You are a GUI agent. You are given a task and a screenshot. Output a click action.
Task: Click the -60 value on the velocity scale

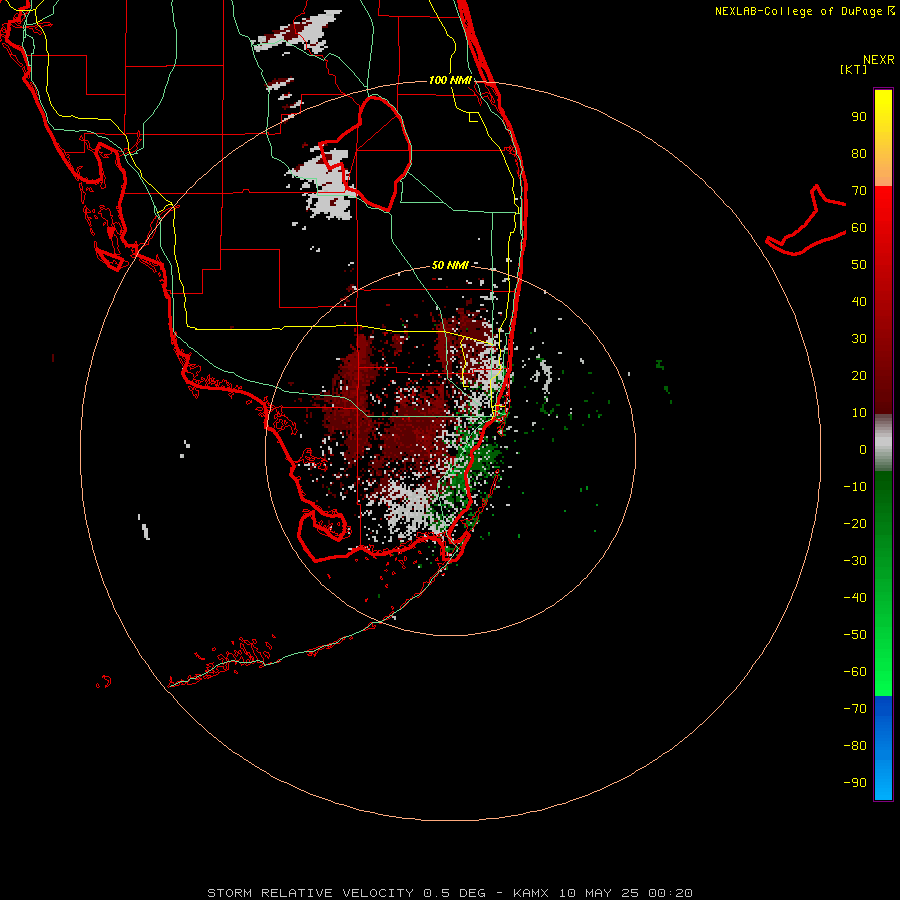click(x=855, y=672)
